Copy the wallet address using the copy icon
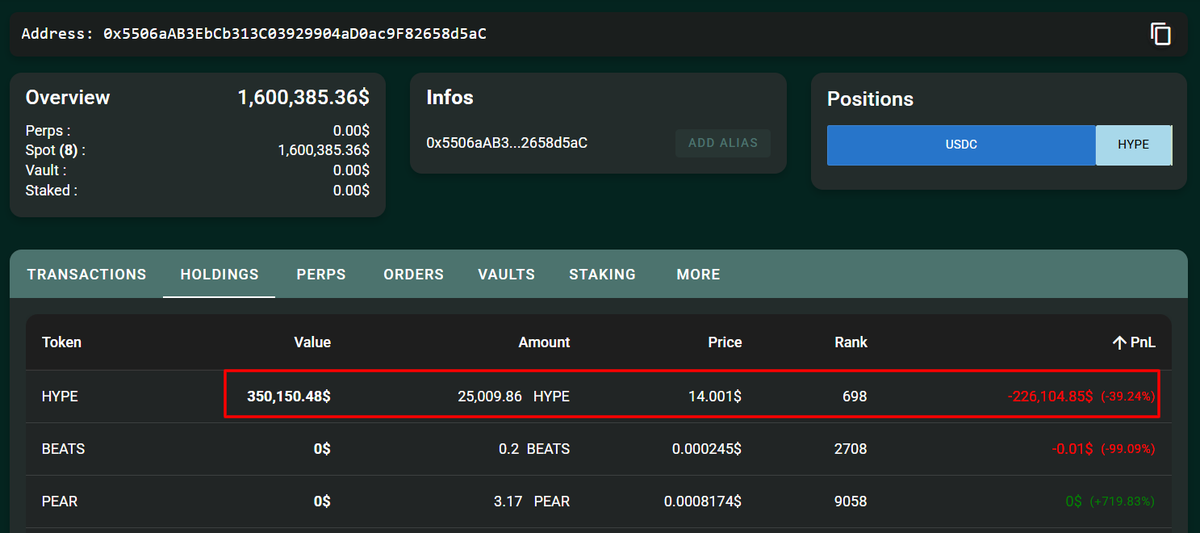Screen dimensions: 1200x533 coord(1160,34)
